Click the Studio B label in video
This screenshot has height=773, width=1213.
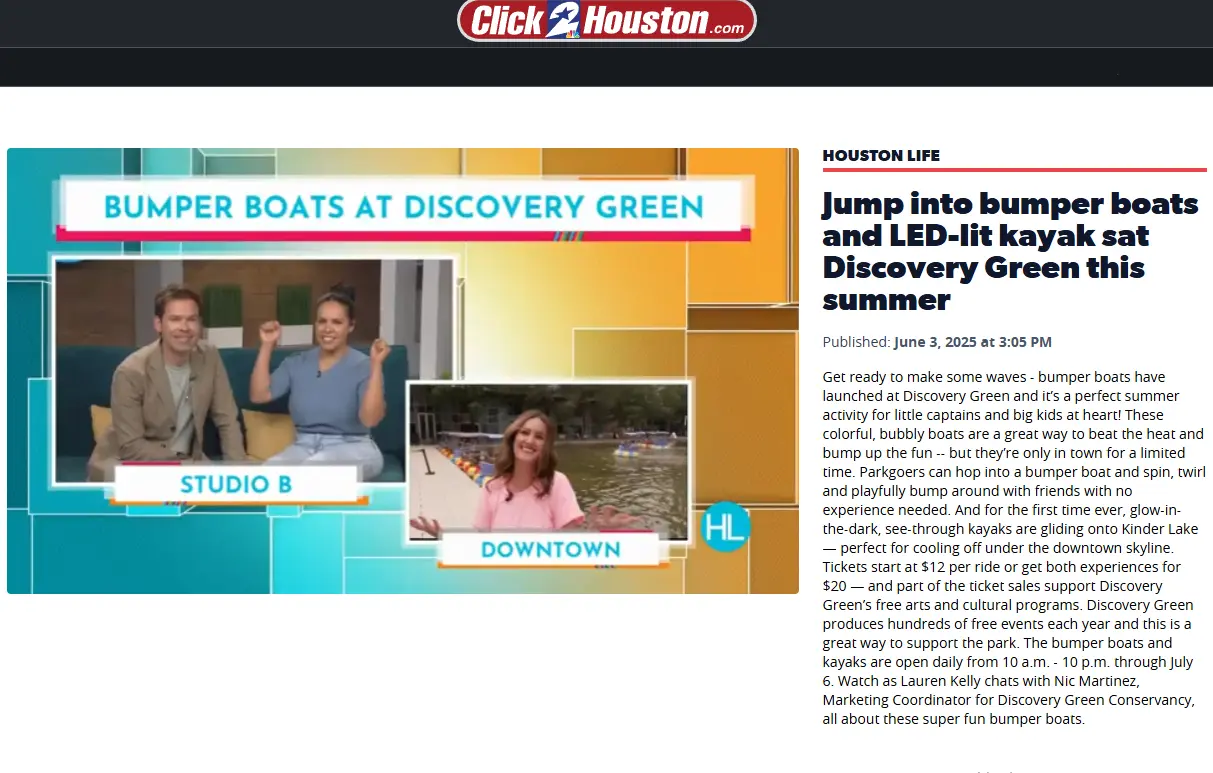pos(236,485)
